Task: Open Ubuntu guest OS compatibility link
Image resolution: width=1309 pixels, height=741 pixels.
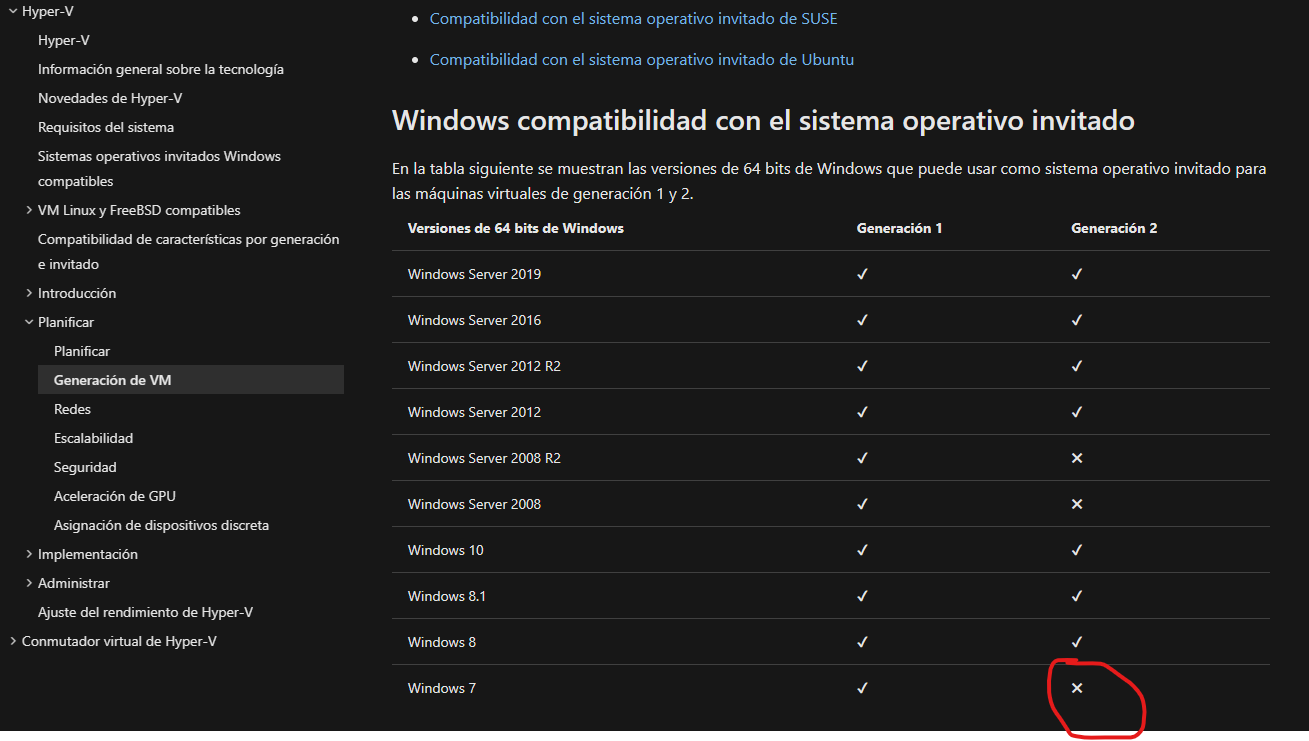Action: 641,60
